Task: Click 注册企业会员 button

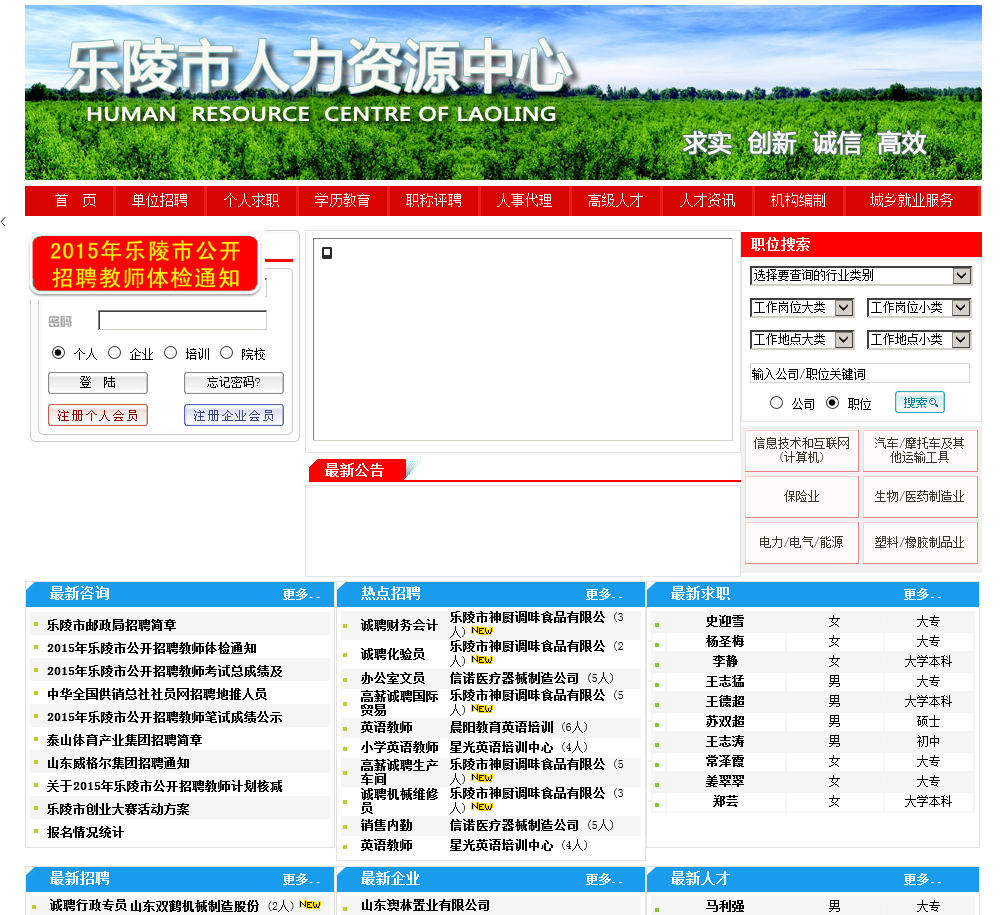Action: point(234,415)
